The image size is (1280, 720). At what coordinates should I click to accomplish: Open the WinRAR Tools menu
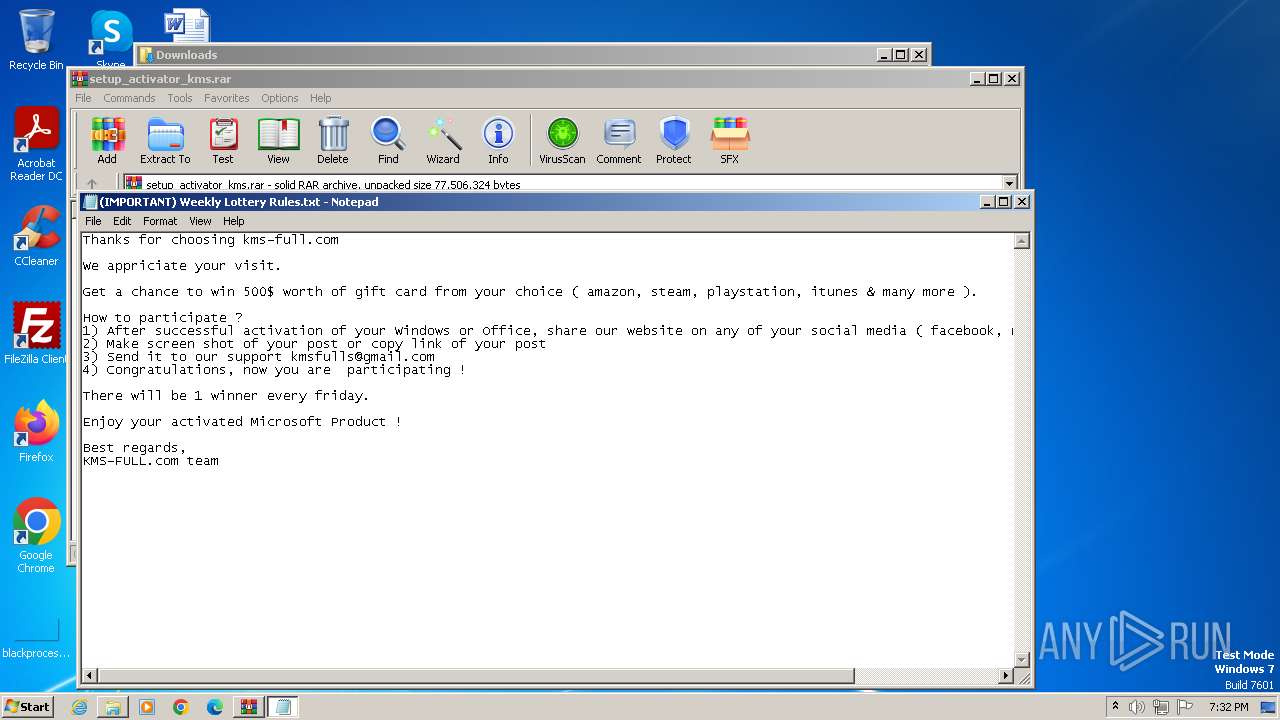(x=180, y=98)
